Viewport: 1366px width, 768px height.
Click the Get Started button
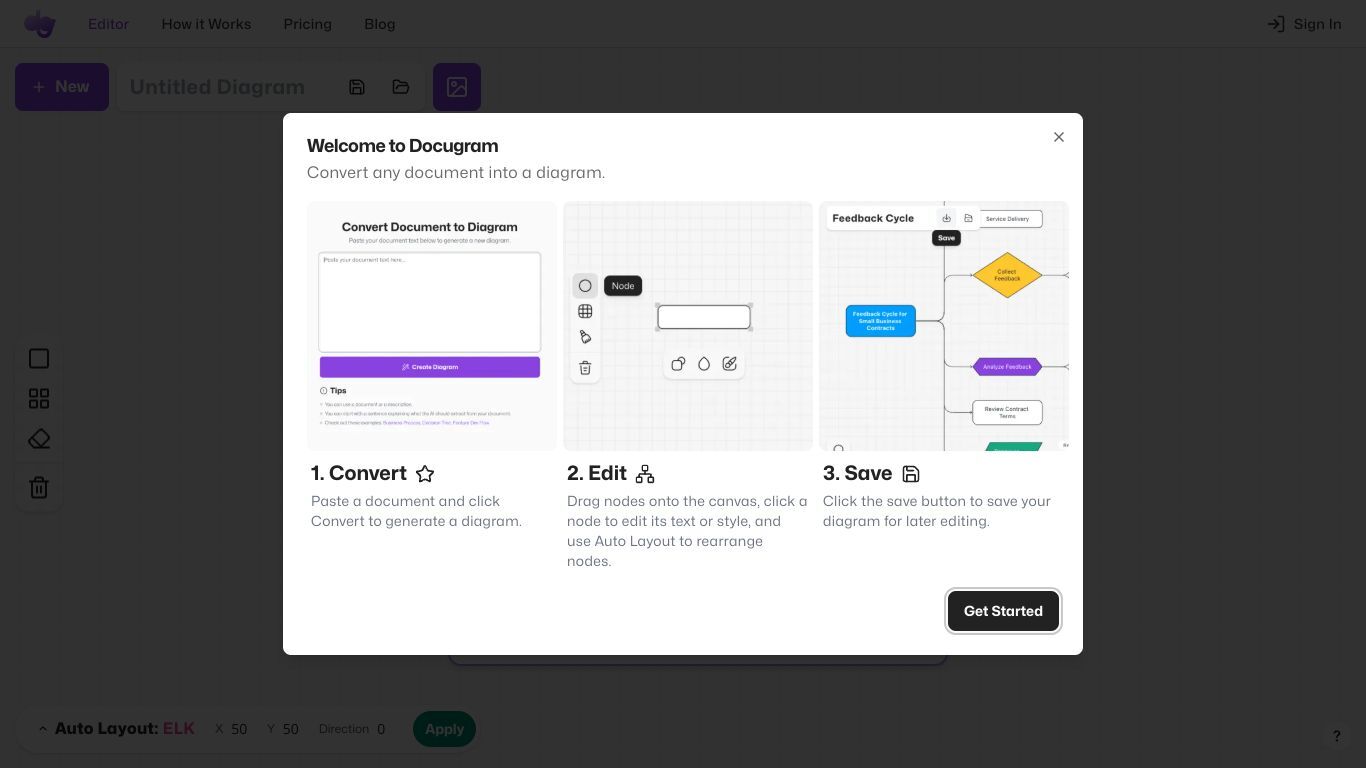tap(1003, 611)
